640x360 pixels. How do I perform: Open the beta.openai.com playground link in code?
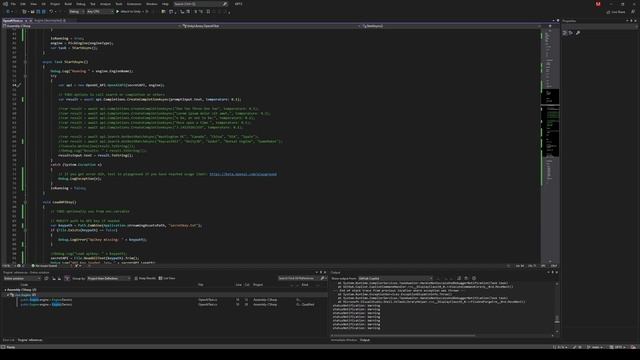(x=243, y=174)
